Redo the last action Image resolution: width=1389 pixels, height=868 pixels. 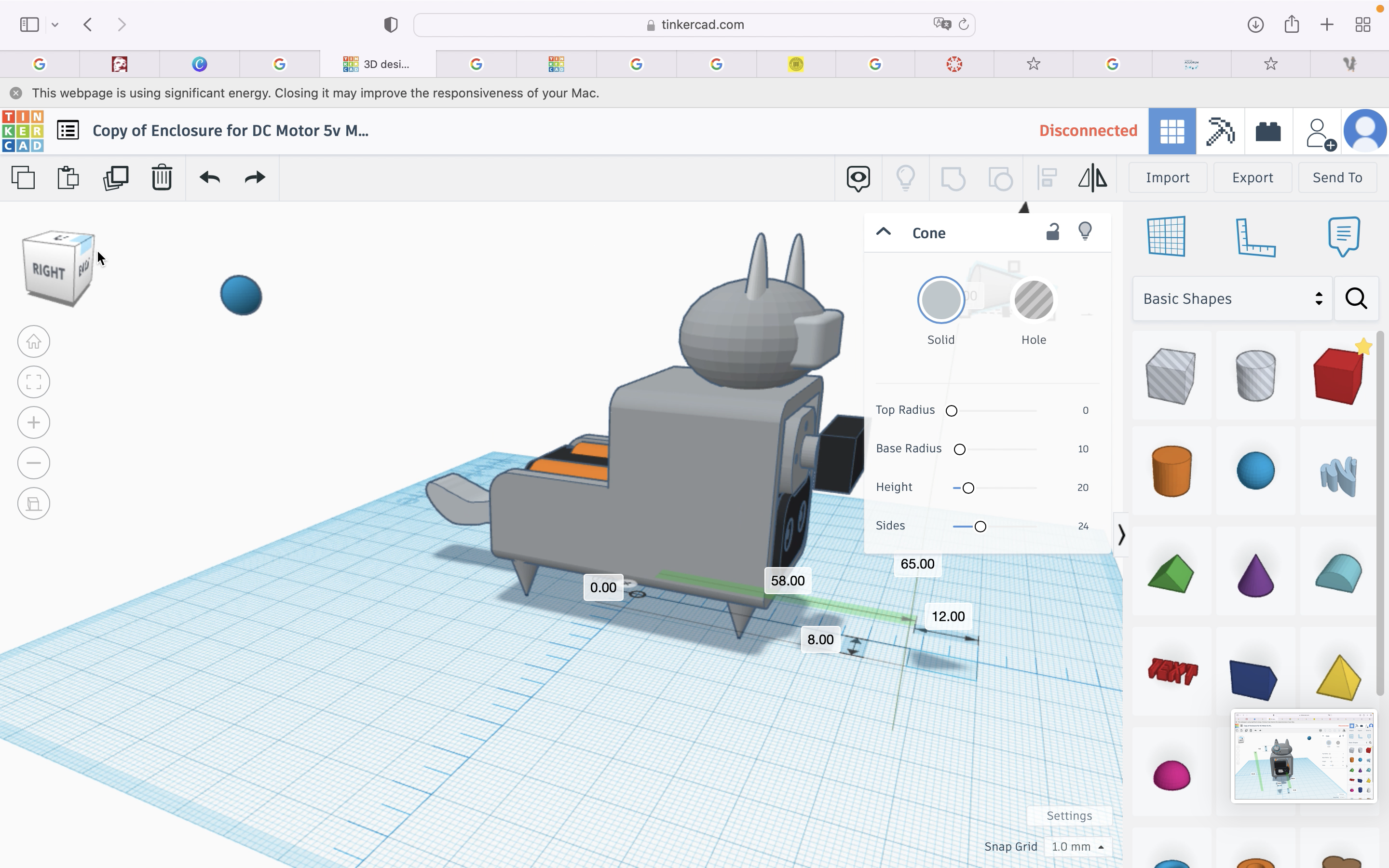255,177
